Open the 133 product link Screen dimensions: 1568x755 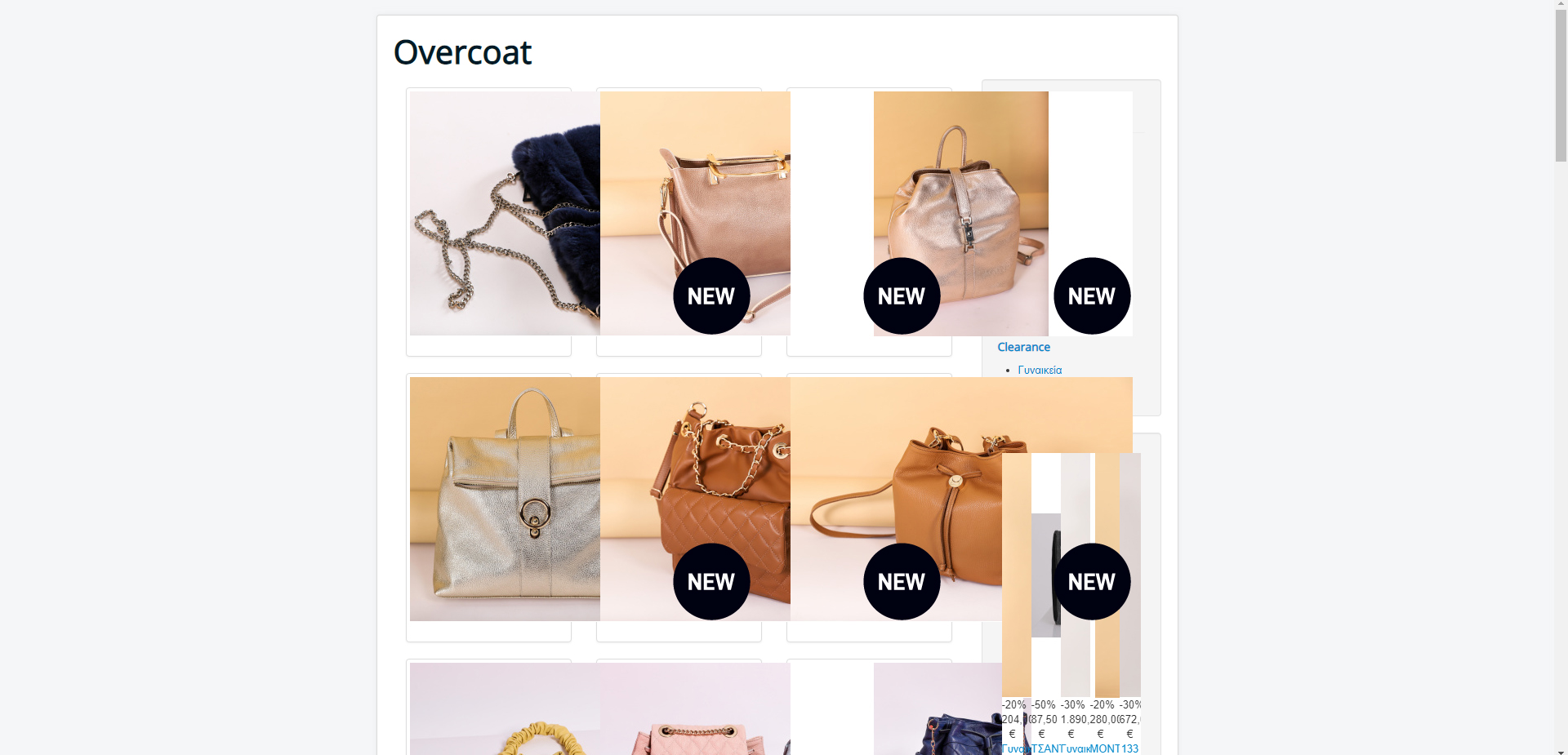[1130, 748]
